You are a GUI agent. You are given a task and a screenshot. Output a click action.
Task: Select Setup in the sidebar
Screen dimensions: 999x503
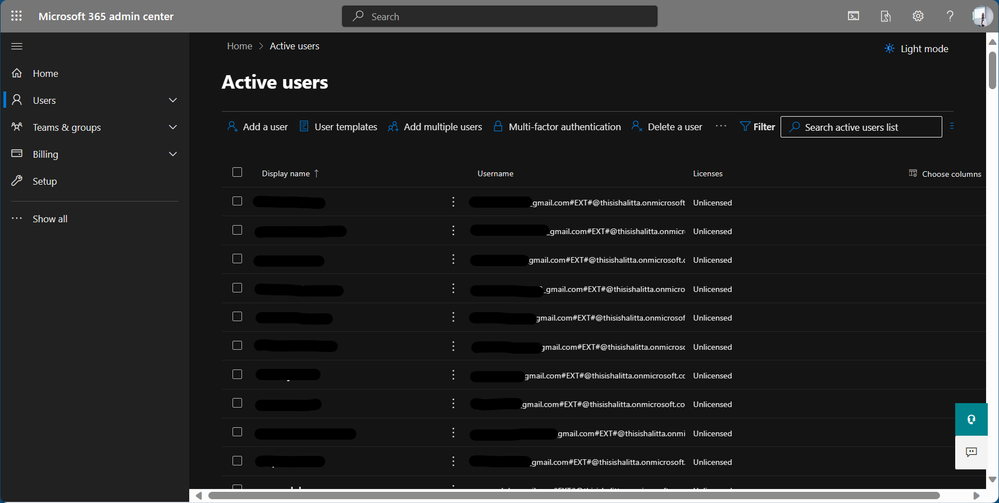pos(45,181)
